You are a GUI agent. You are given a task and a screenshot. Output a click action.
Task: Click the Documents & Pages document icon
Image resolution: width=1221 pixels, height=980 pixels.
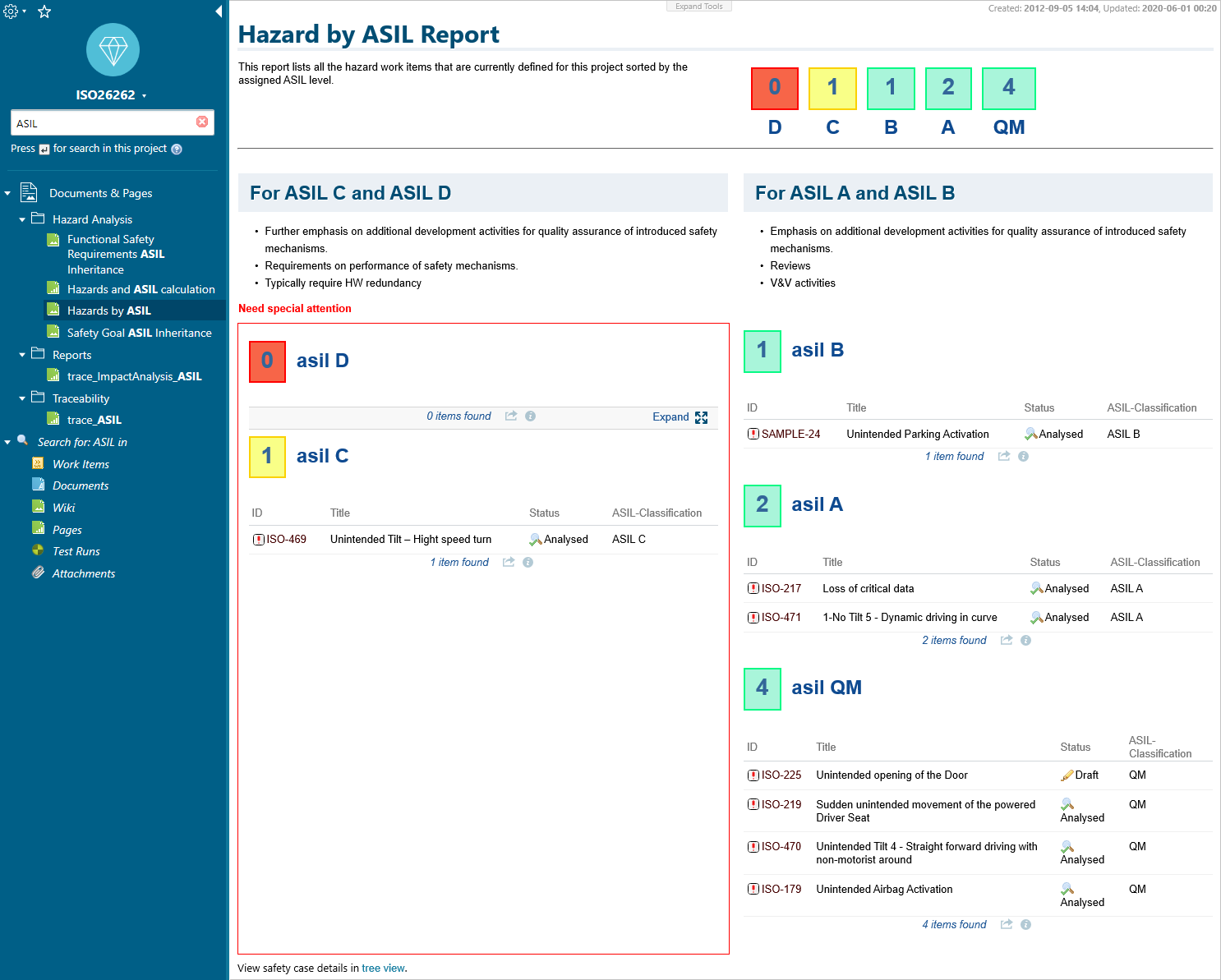pyautogui.click(x=29, y=192)
